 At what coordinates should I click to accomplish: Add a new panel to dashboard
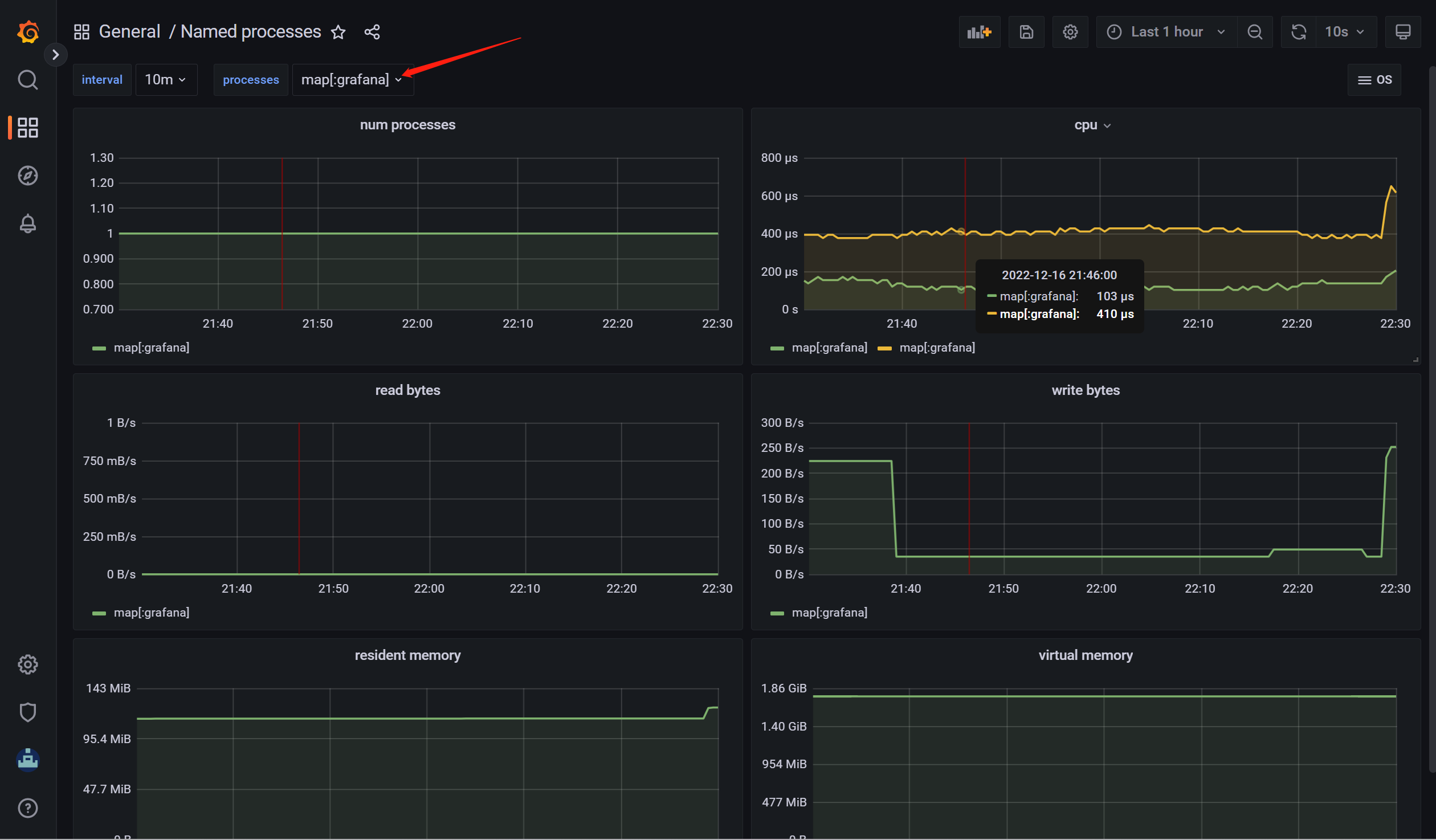979,32
